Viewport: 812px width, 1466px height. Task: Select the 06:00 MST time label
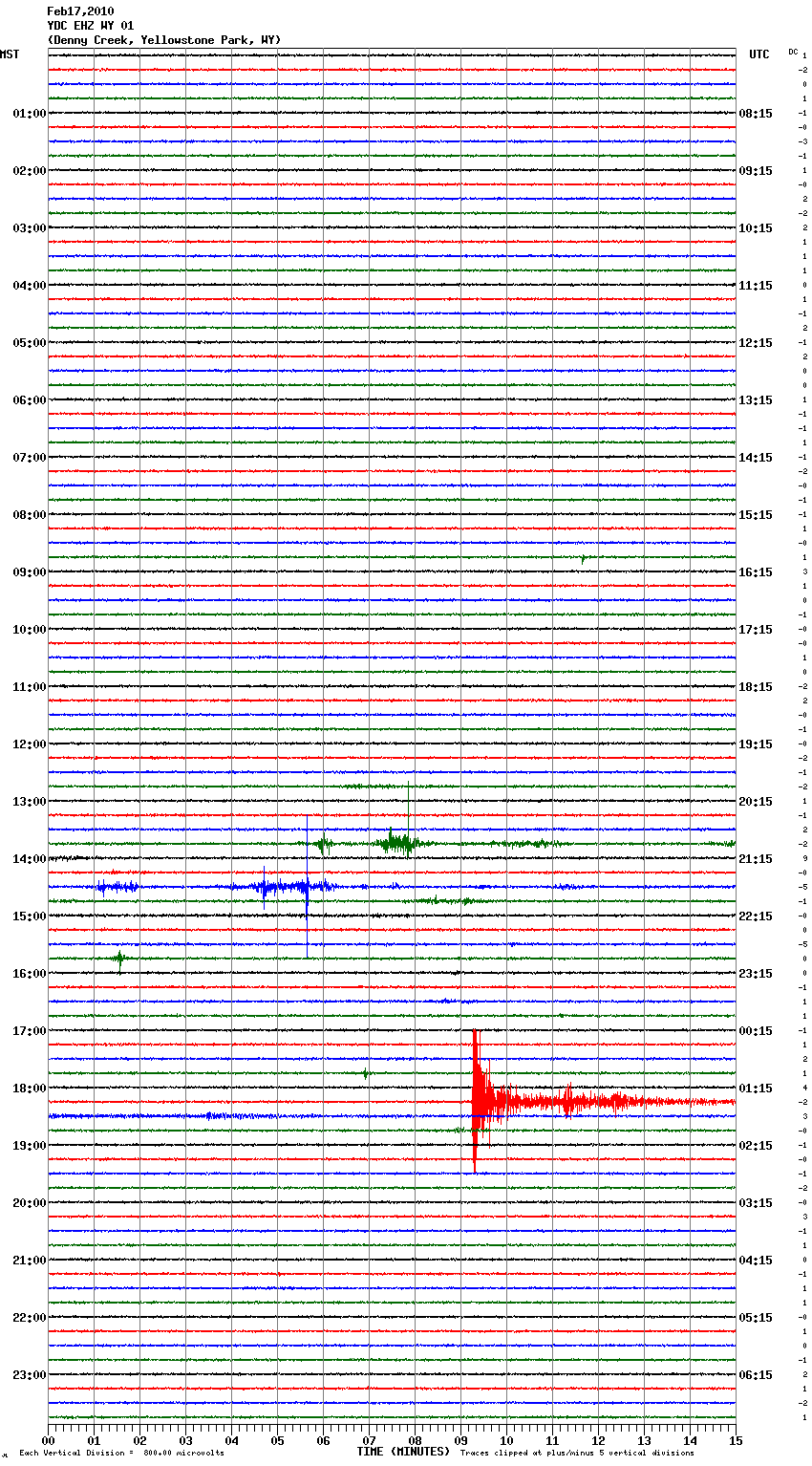(x=30, y=400)
